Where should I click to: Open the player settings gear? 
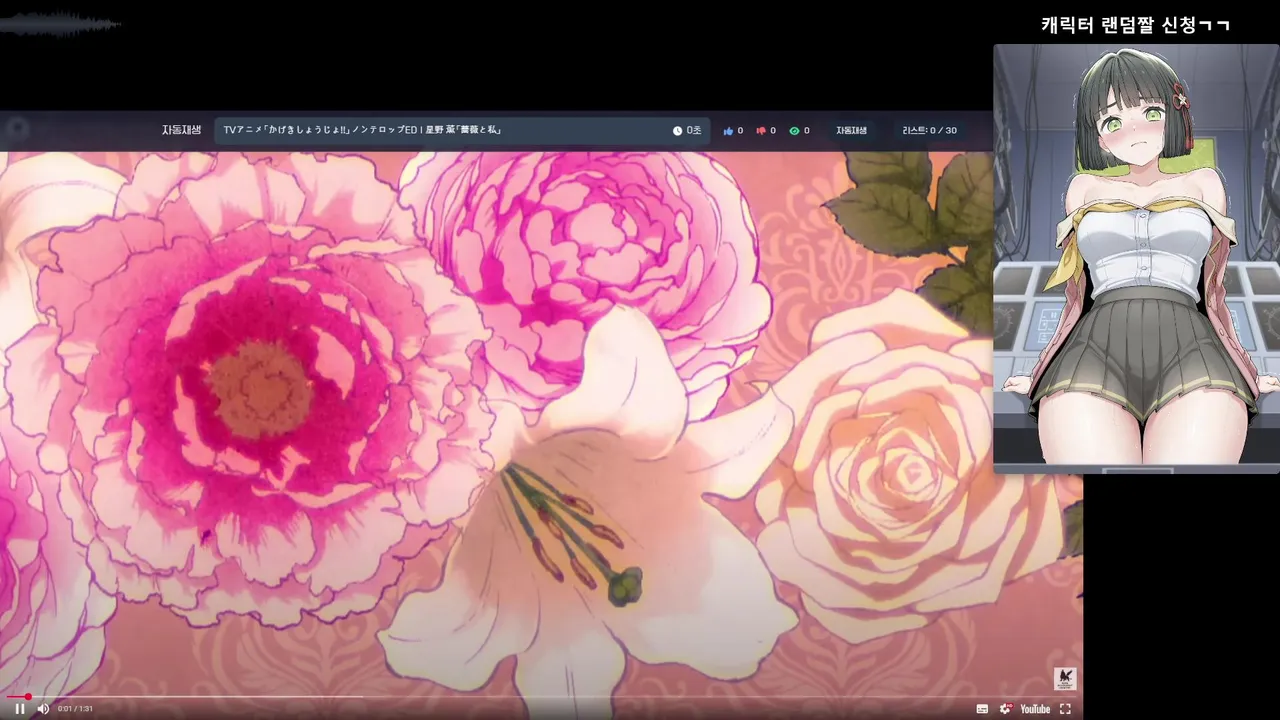coord(1006,709)
